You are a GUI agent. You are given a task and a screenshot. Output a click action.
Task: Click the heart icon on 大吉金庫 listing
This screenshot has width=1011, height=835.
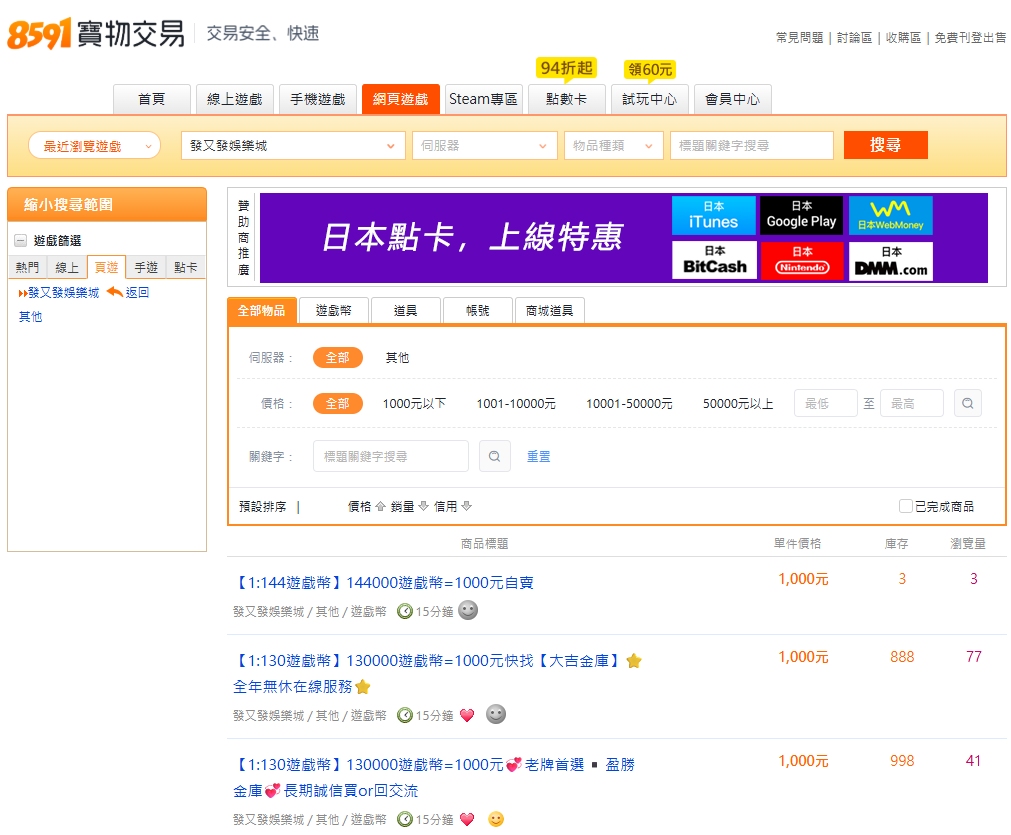467,714
